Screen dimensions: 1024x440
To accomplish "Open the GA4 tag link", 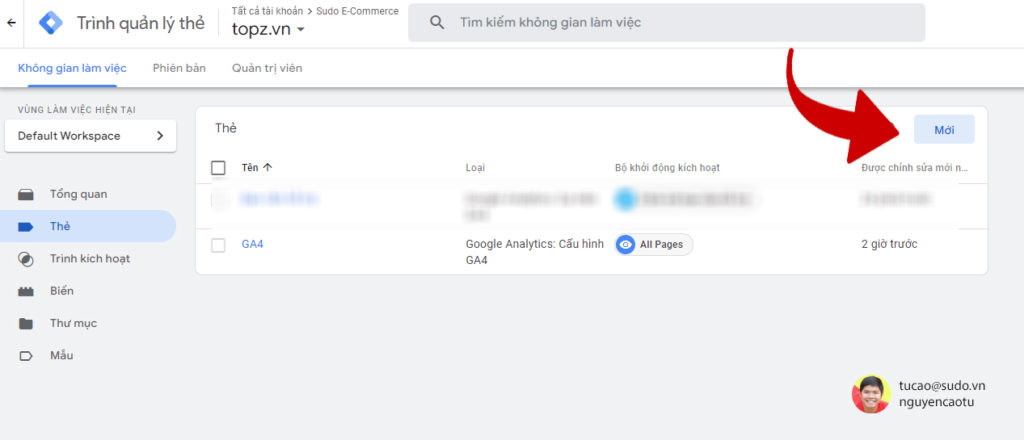I will [252, 244].
